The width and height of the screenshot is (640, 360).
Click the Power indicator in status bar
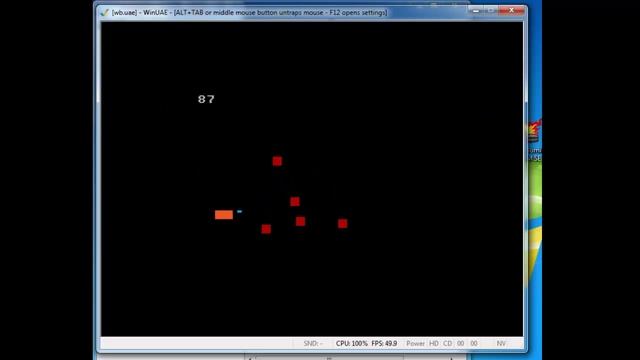[416, 344]
